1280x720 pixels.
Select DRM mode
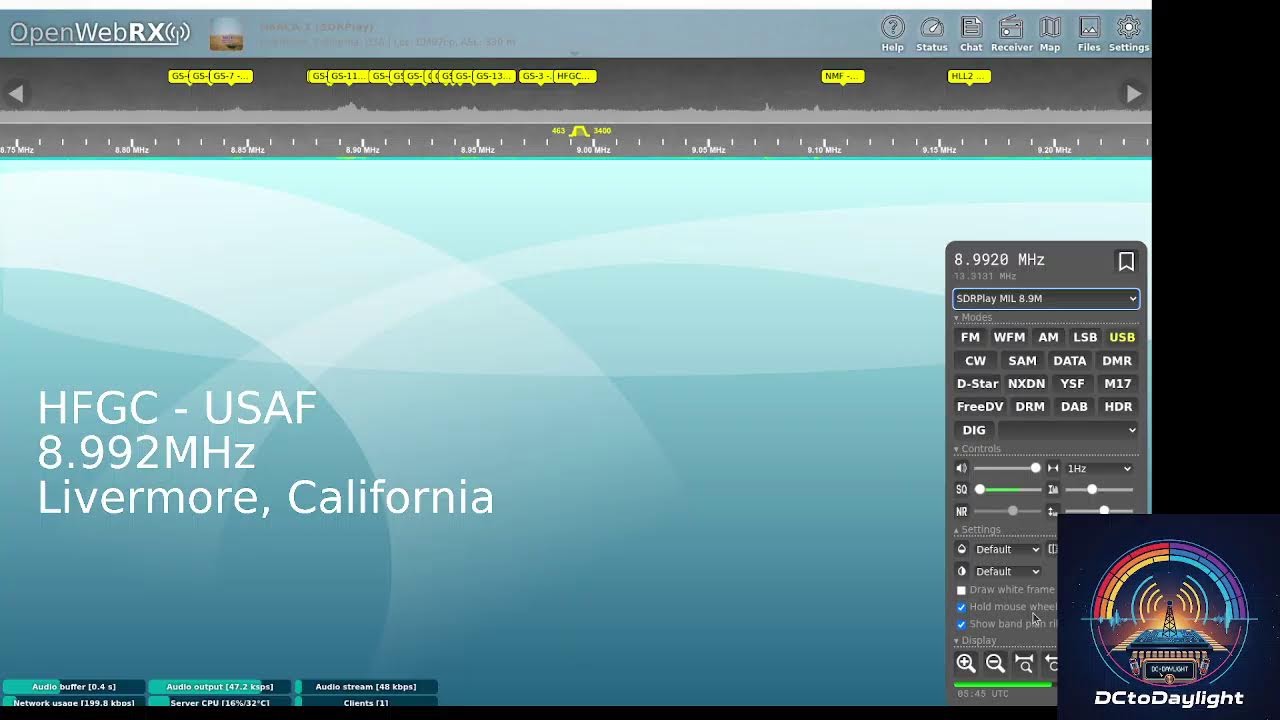(1030, 407)
